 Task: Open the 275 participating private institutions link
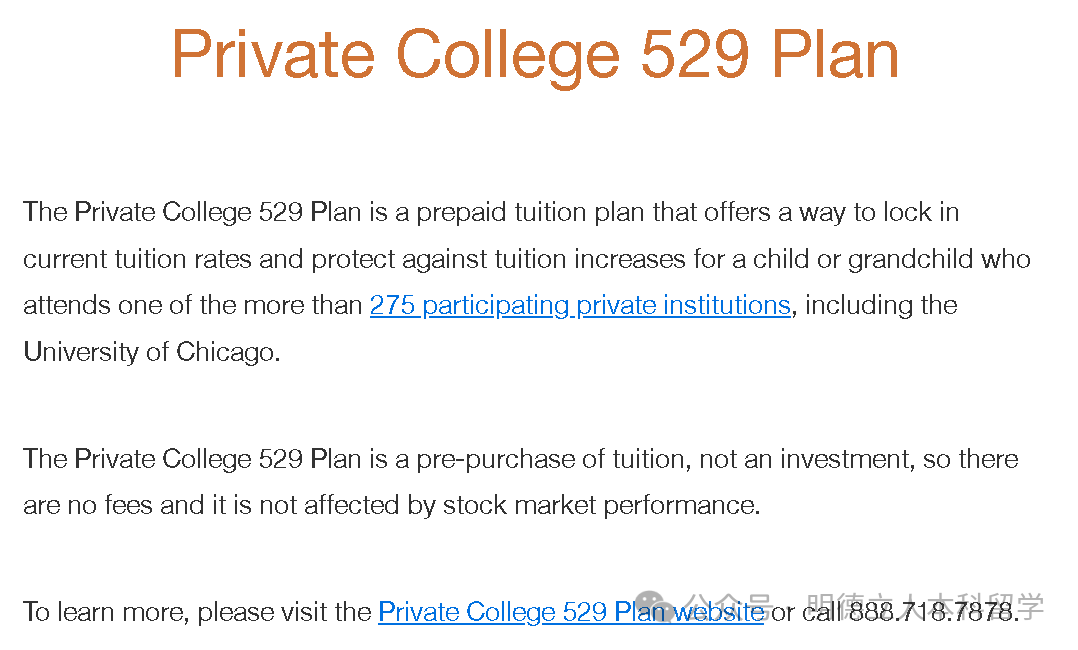[580, 305]
